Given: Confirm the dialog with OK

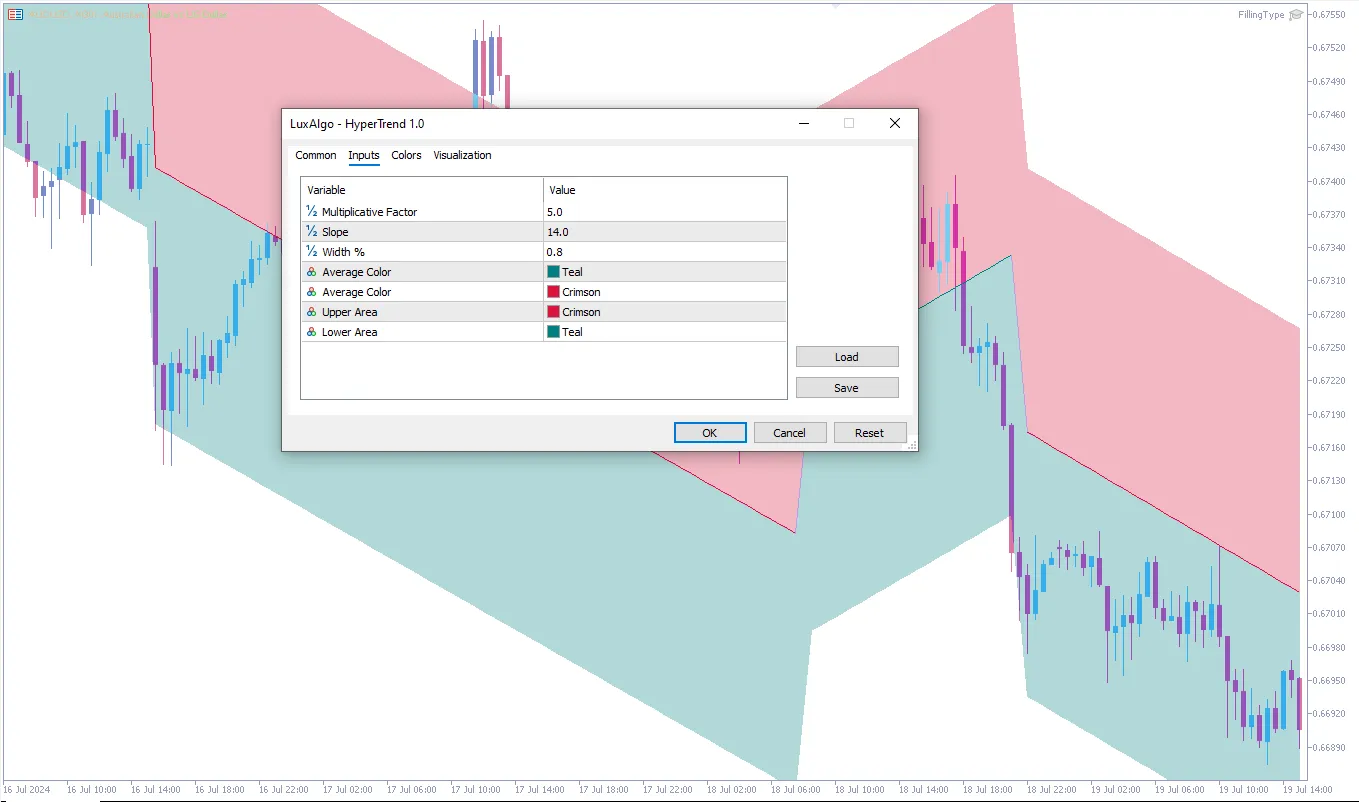Looking at the screenshot, I should pos(710,433).
